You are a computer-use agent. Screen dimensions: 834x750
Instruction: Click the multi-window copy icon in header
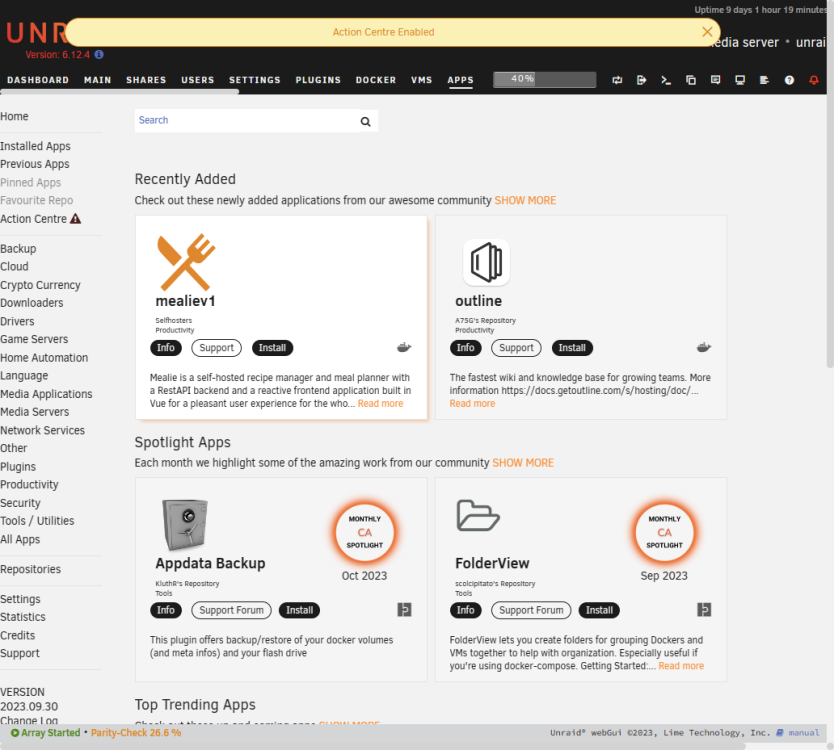coord(691,80)
